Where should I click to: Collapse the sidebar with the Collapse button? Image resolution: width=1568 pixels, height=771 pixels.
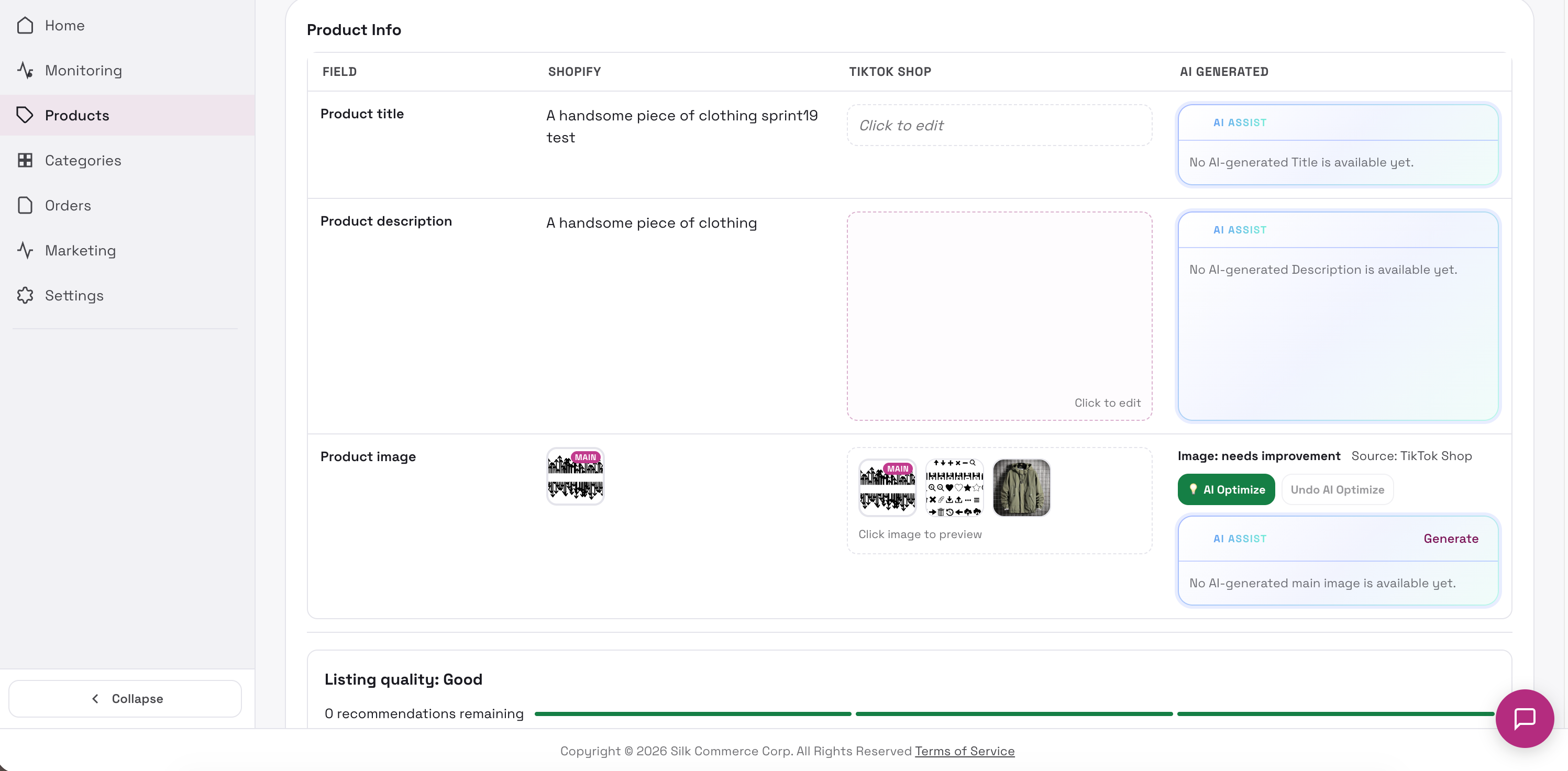click(x=125, y=699)
